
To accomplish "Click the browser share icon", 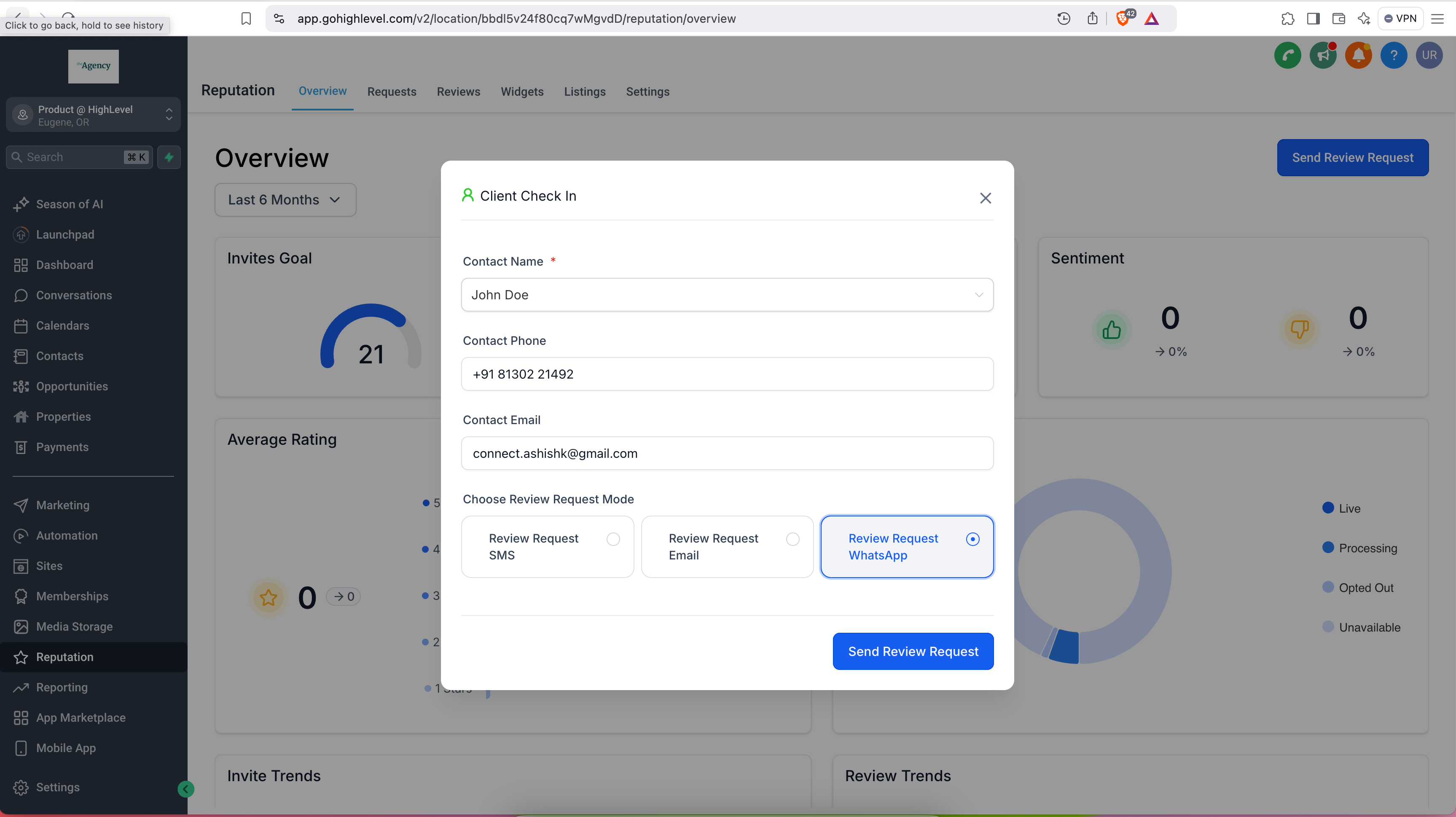I will click(x=1093, y=19).
